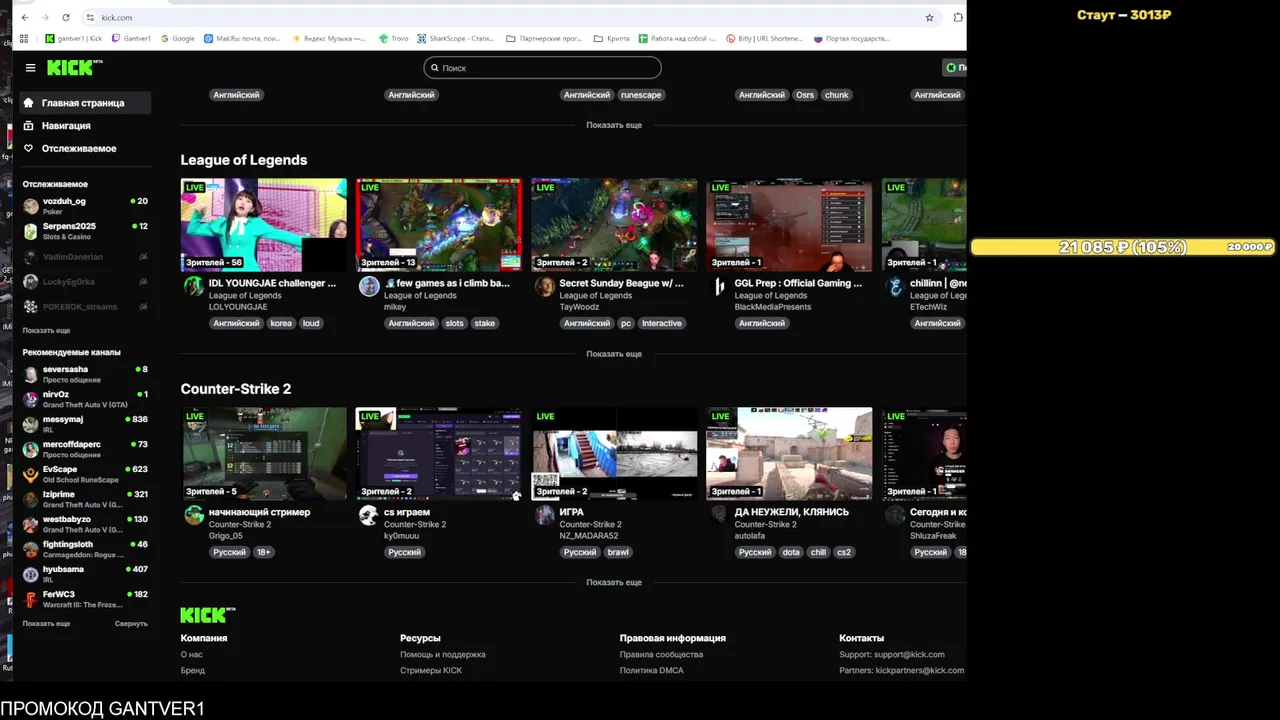
Task: Open the Крипта bookmarks folder
Action: (611, 38)
